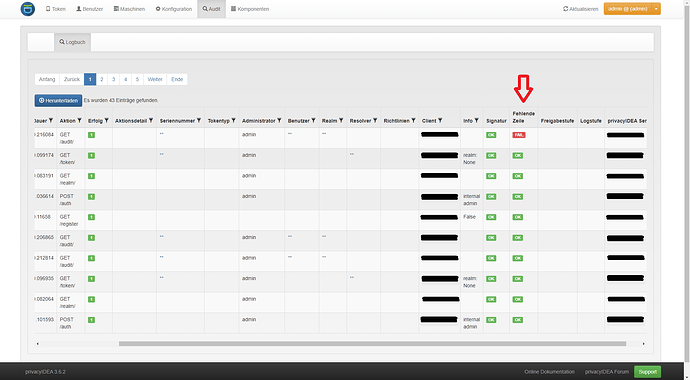Filter the Tokentyp column

[234, 121]
